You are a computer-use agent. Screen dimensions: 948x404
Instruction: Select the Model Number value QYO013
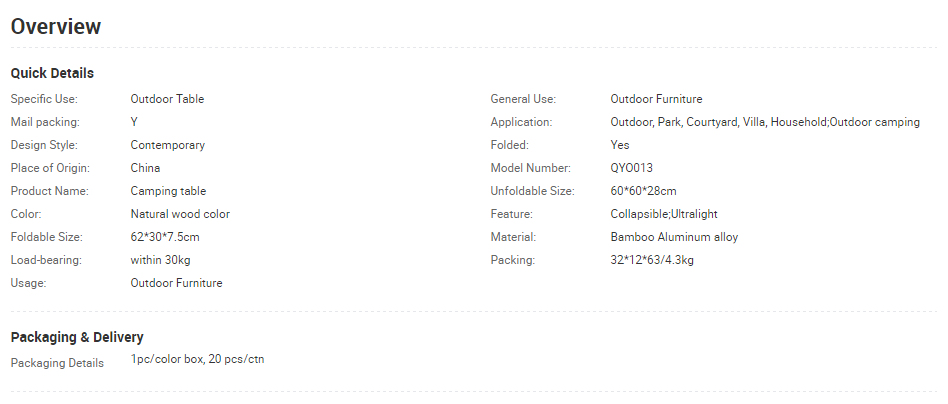tap(632, 168)
